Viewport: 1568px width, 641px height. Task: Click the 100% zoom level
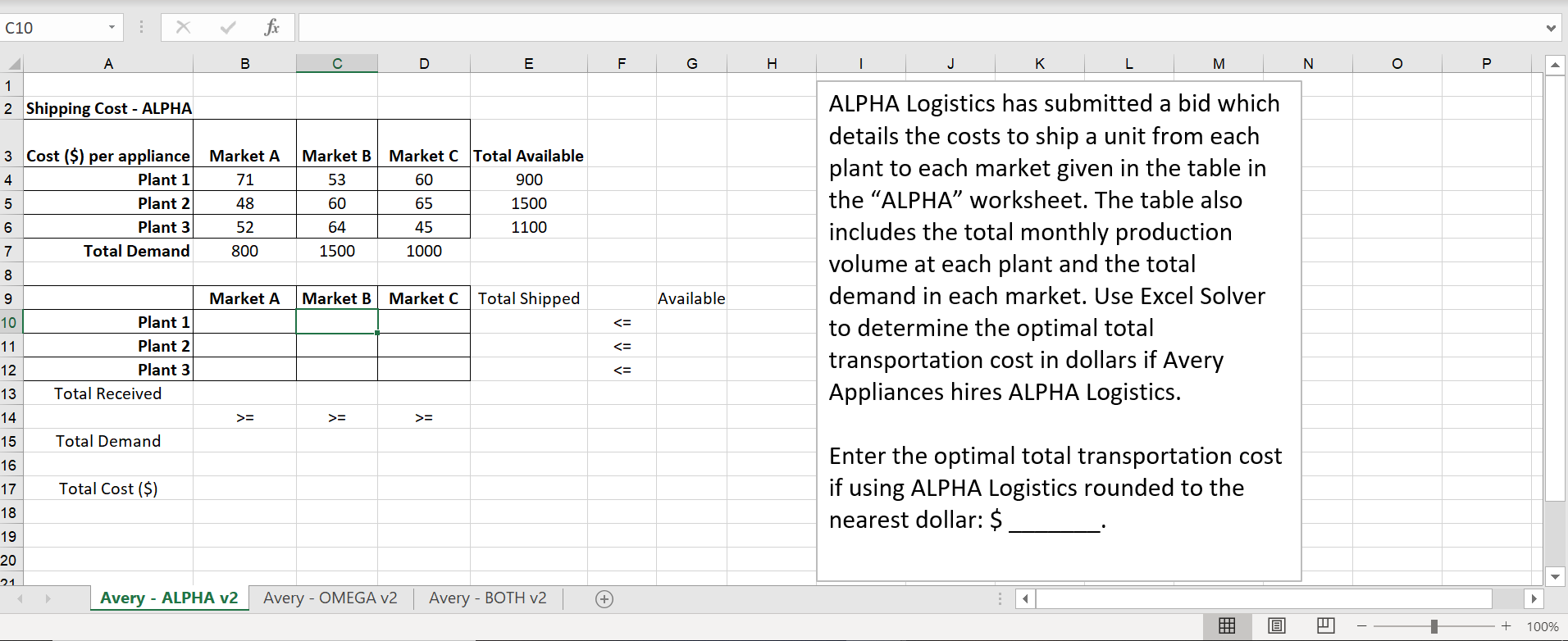[1543, 626]
